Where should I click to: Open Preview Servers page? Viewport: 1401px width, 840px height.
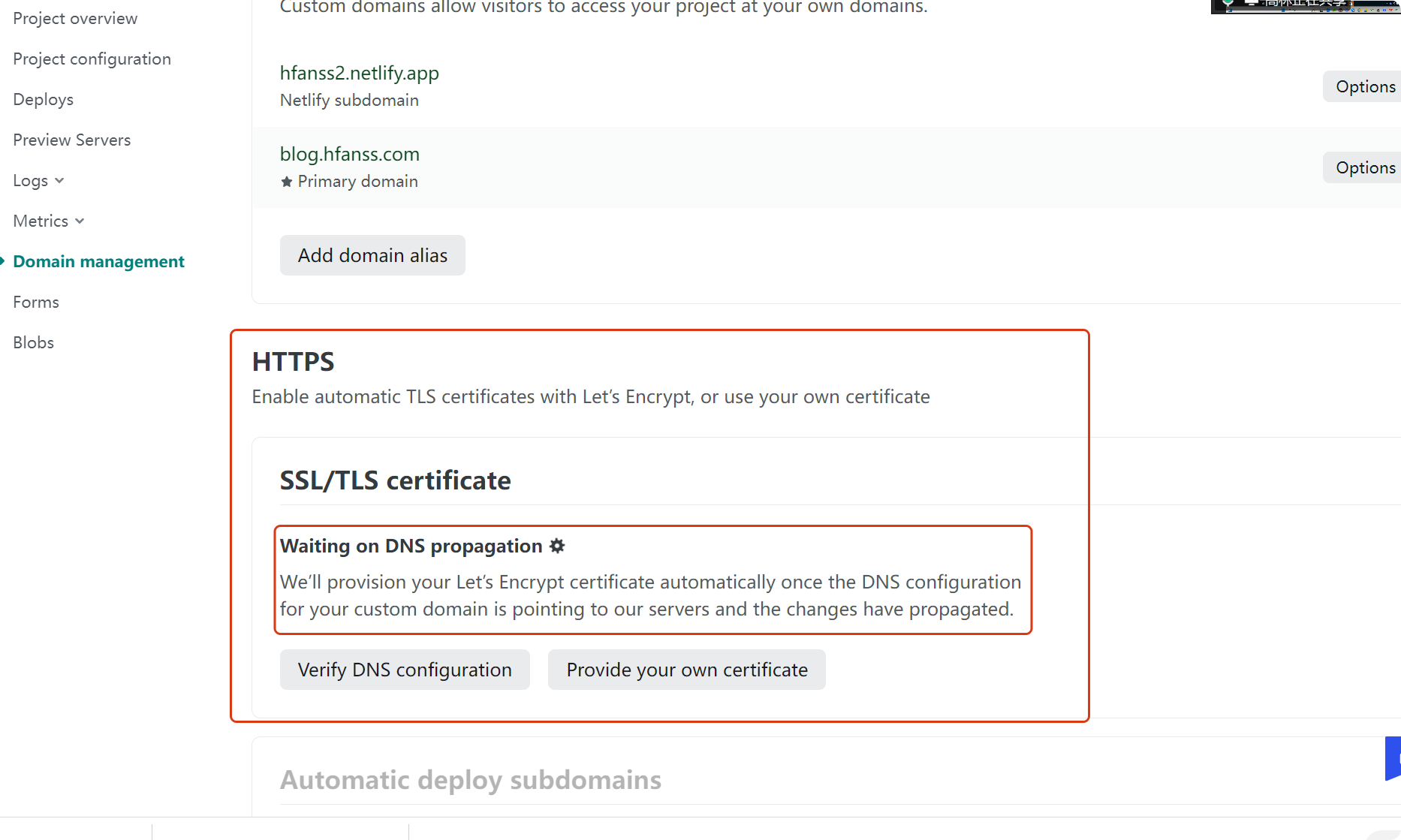[71, 140]
